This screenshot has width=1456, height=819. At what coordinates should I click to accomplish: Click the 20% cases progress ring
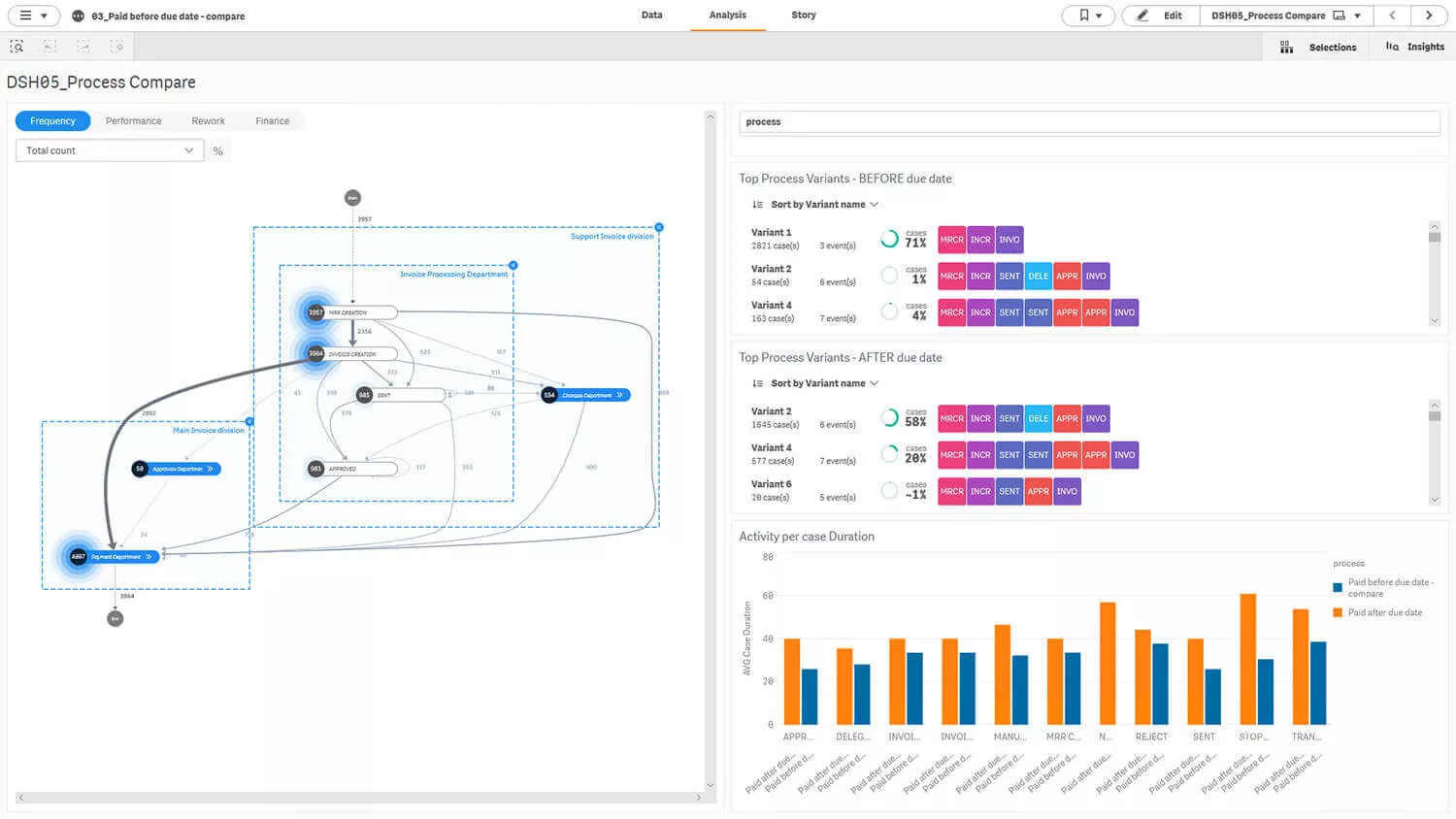889,454
